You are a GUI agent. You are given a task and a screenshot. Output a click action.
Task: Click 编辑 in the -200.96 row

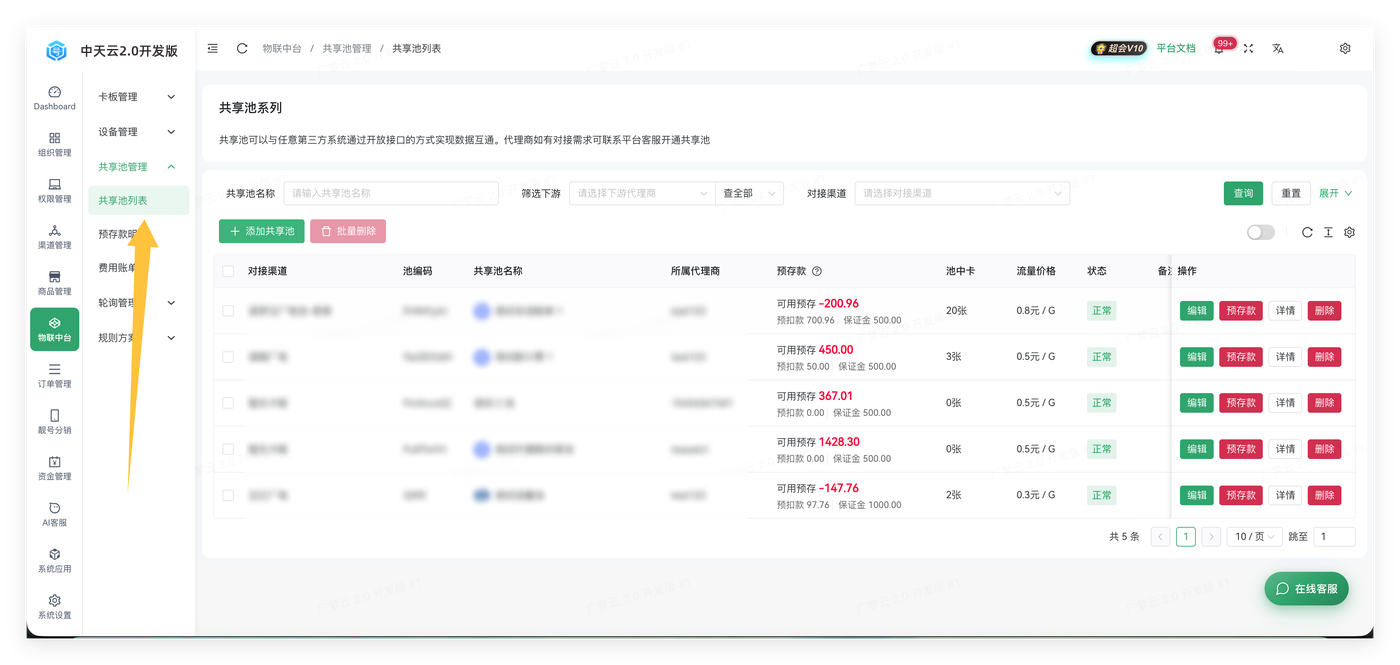point(1197,311)
